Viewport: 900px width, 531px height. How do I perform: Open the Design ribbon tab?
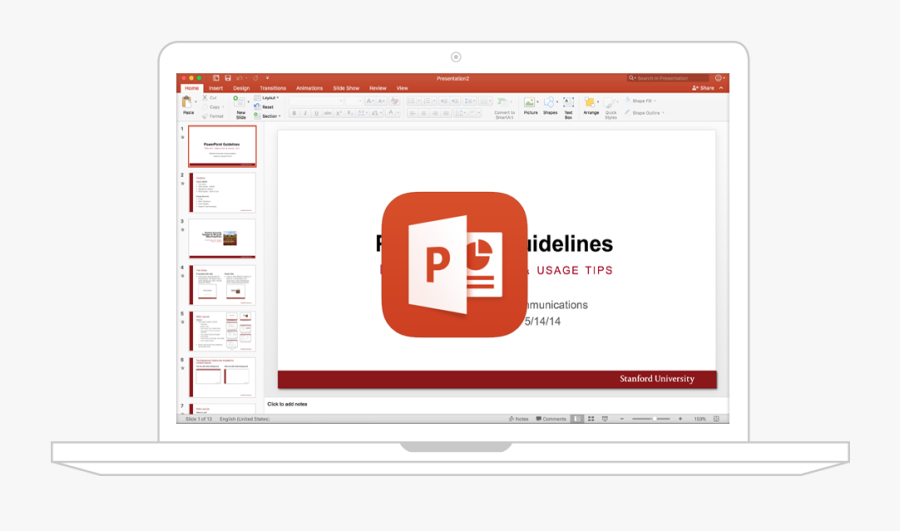pos(241,88)
